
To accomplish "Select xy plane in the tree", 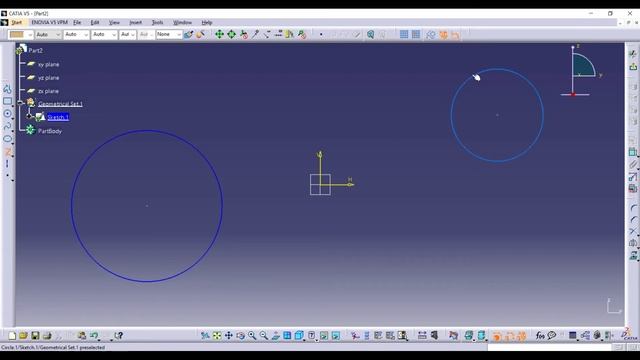I will pyautogui.click(x=48, y=64).
